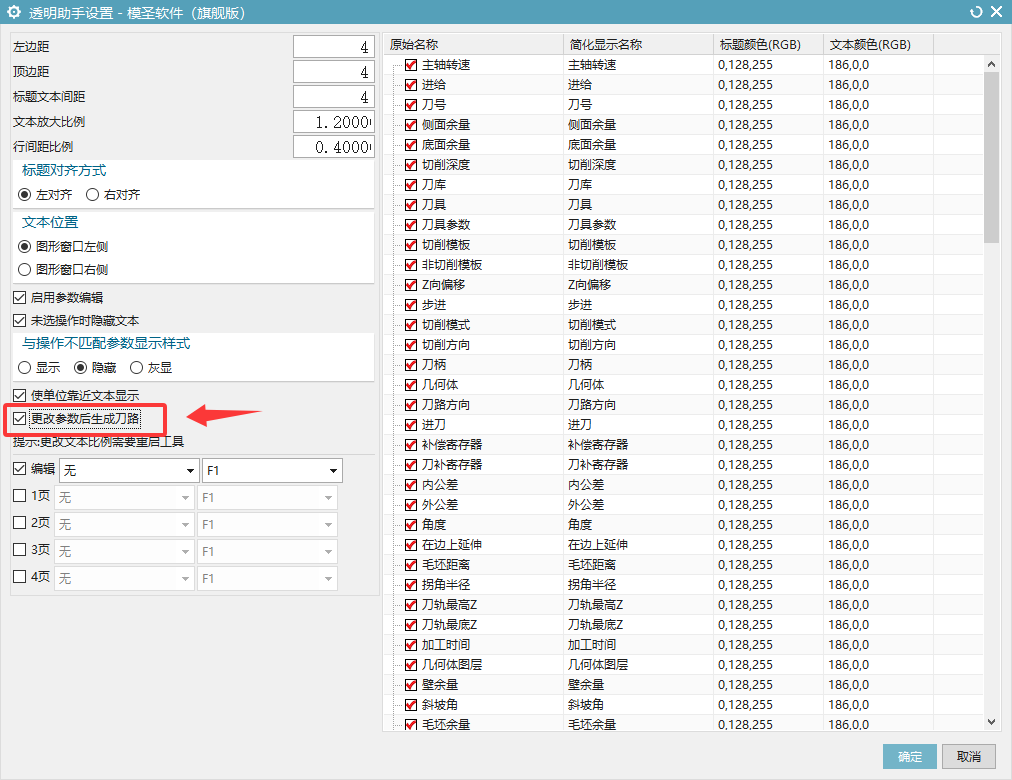This screenshot has height=780, width=1012.
Task: Close the 透明助手设置 dialog
Action: [997, 12]
